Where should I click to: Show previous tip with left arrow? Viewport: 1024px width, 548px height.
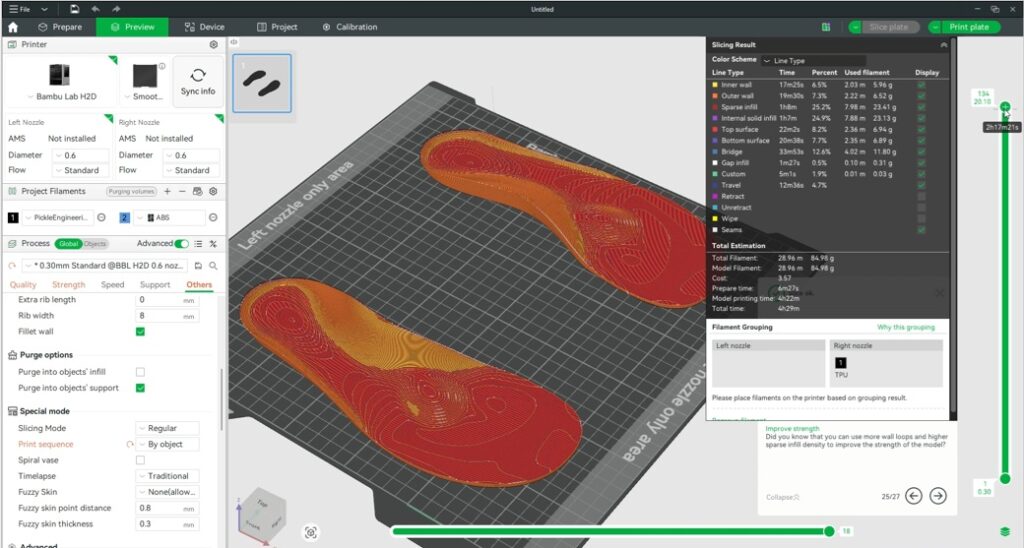(914, 496)
